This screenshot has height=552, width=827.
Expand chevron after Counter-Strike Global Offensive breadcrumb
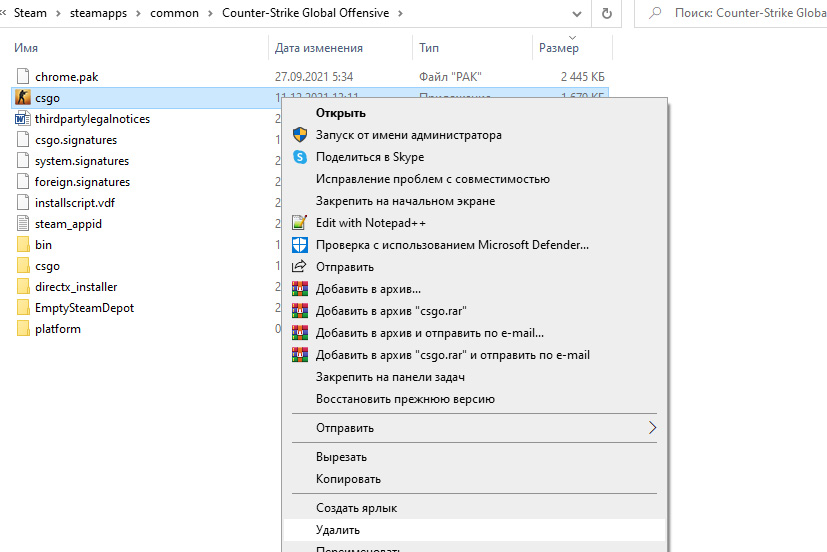(400, 13)
